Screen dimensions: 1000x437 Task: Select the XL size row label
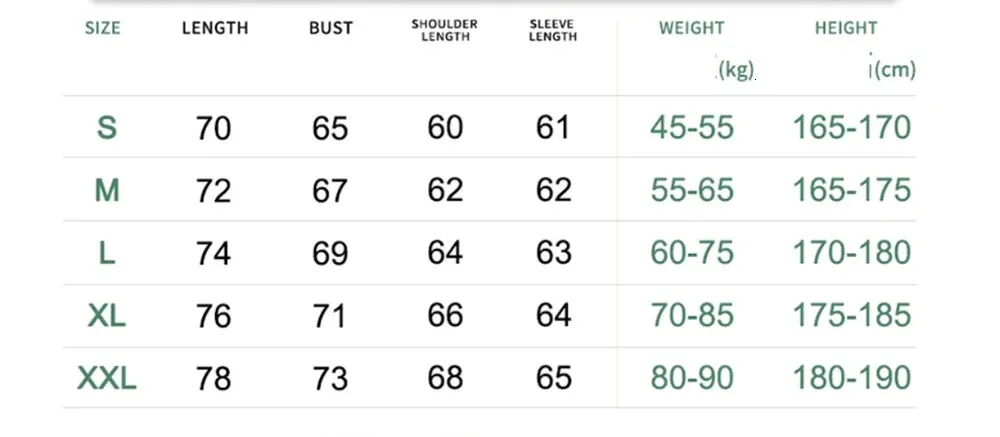(x=107, y=316)
